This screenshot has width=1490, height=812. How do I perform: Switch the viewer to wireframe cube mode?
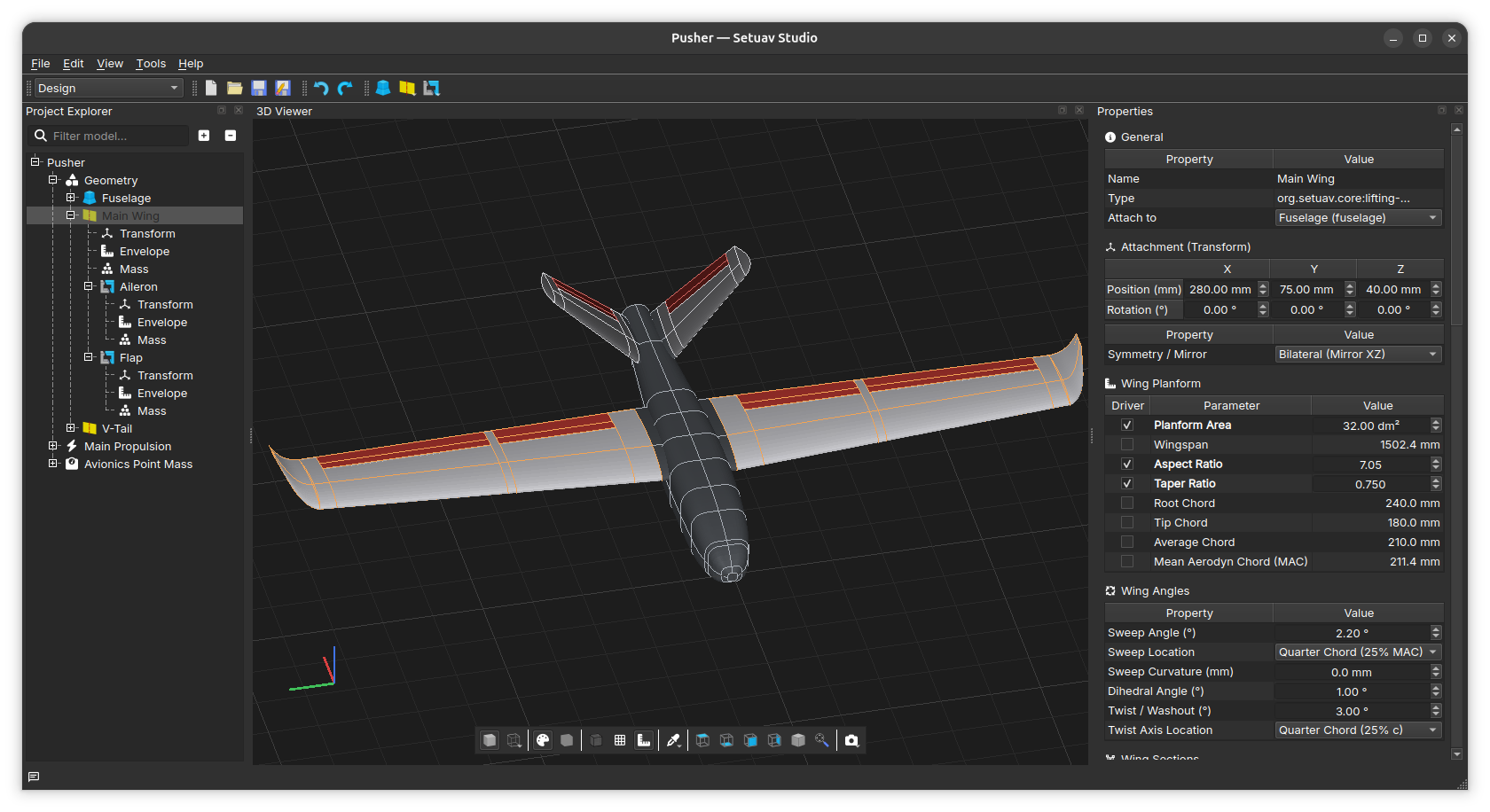tap(514, 740)
